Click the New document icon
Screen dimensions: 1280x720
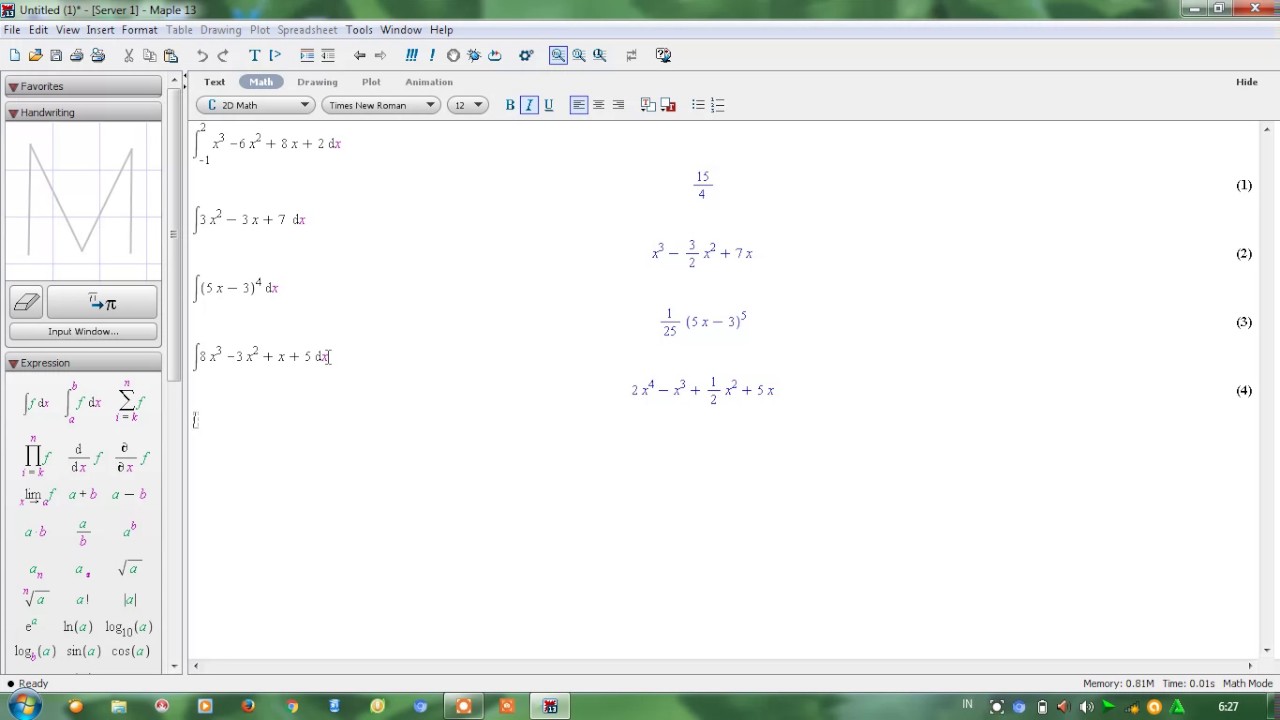coord(14,55)
